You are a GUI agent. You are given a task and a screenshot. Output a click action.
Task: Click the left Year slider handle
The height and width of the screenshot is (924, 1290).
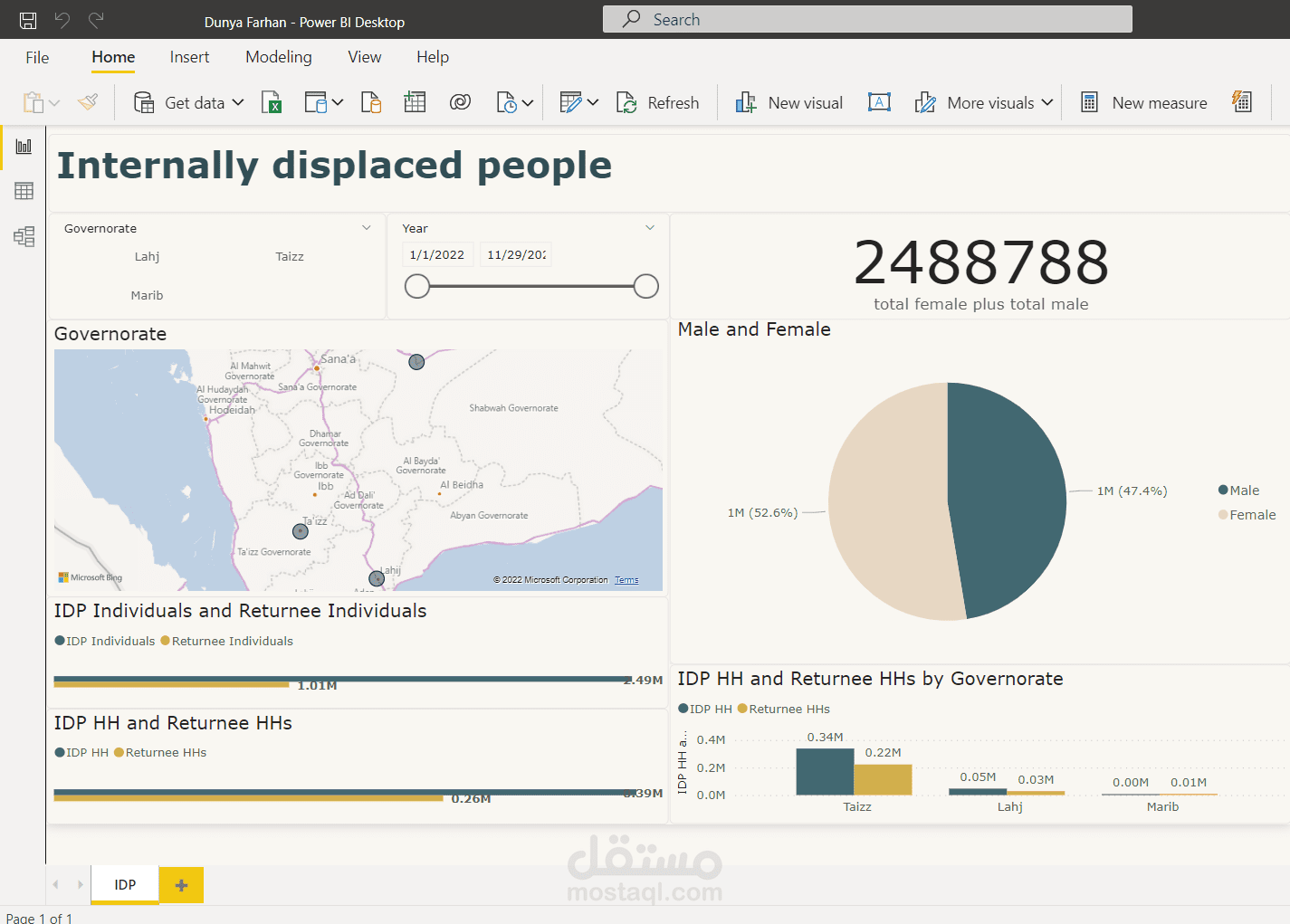417,287
